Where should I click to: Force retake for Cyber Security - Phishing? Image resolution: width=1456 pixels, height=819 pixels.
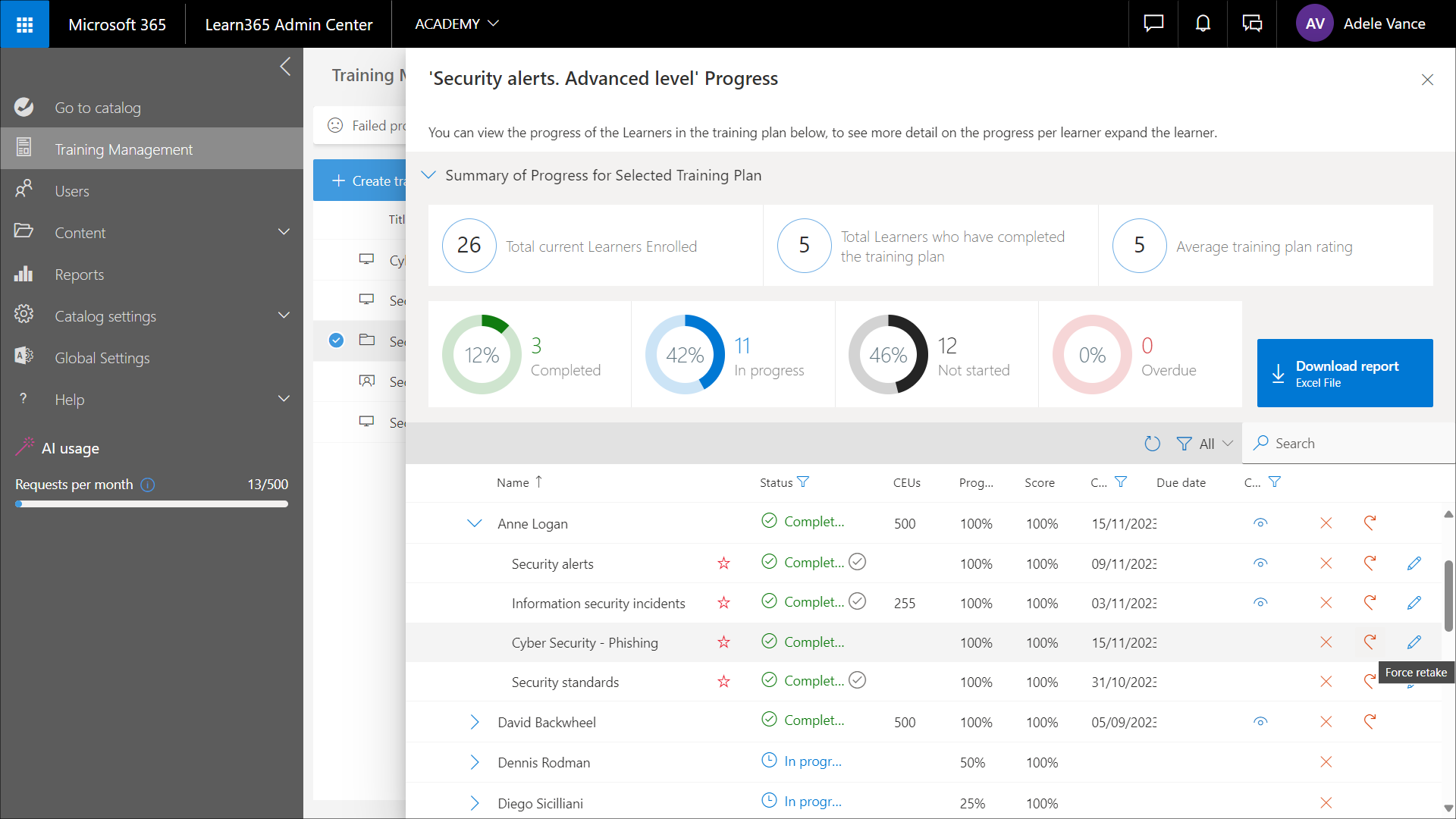1370,642
